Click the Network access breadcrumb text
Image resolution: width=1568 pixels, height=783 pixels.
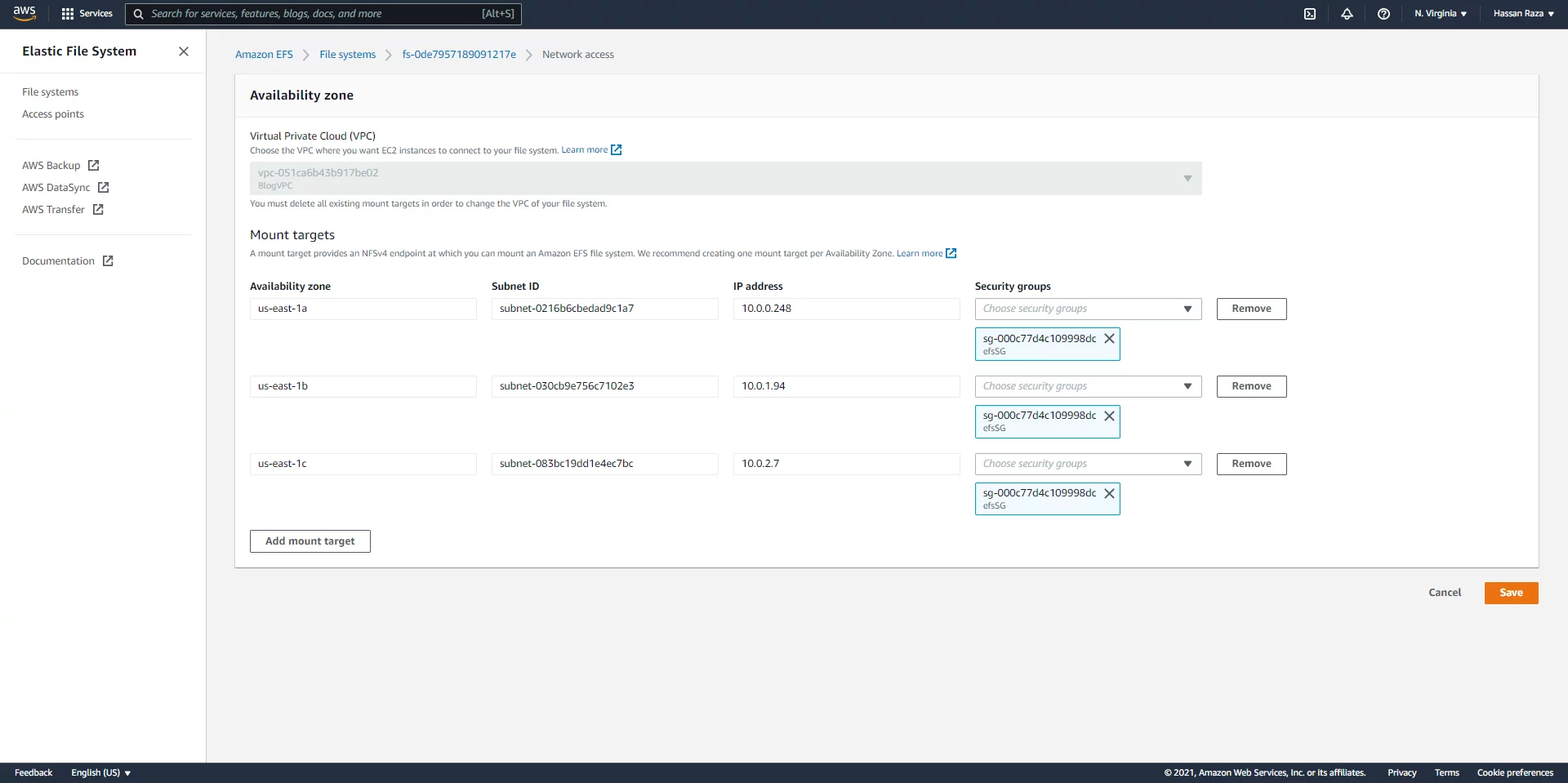click(578, 55)
